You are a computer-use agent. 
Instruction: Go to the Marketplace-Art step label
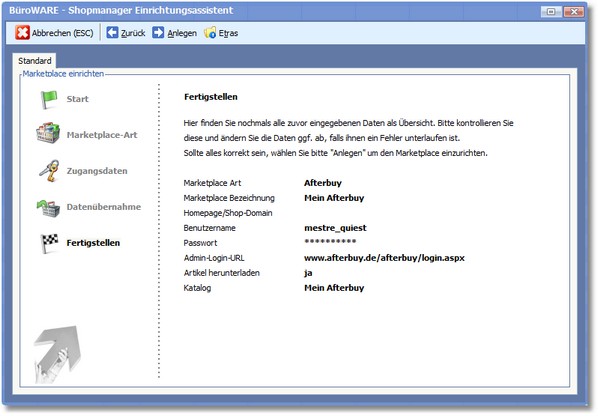click(x=102, y=135)
